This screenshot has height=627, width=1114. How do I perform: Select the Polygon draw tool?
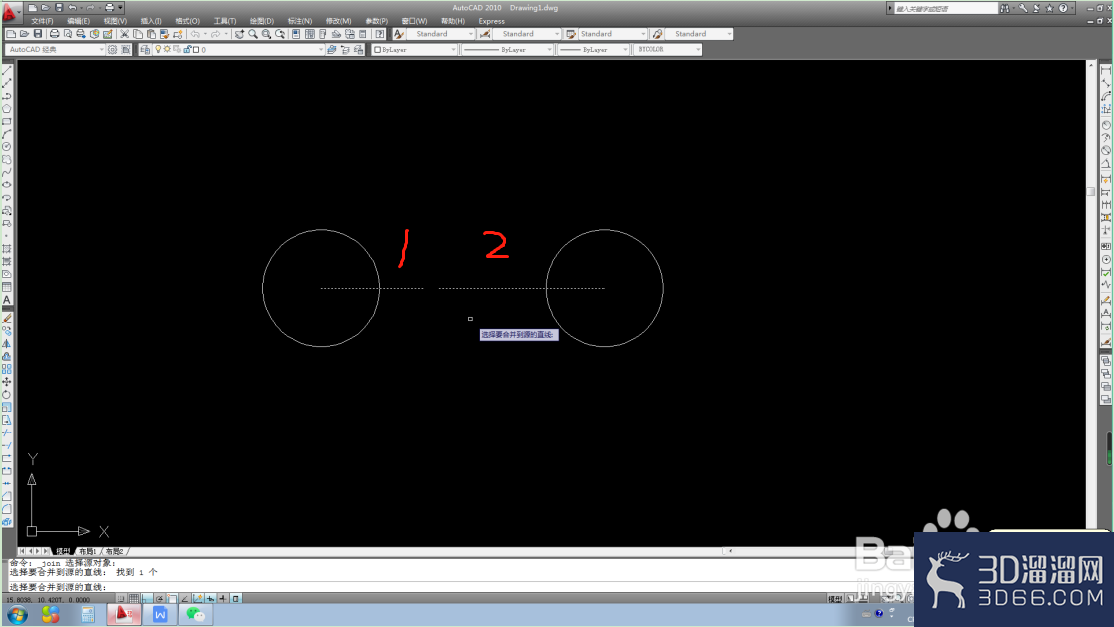coord(7,109)
